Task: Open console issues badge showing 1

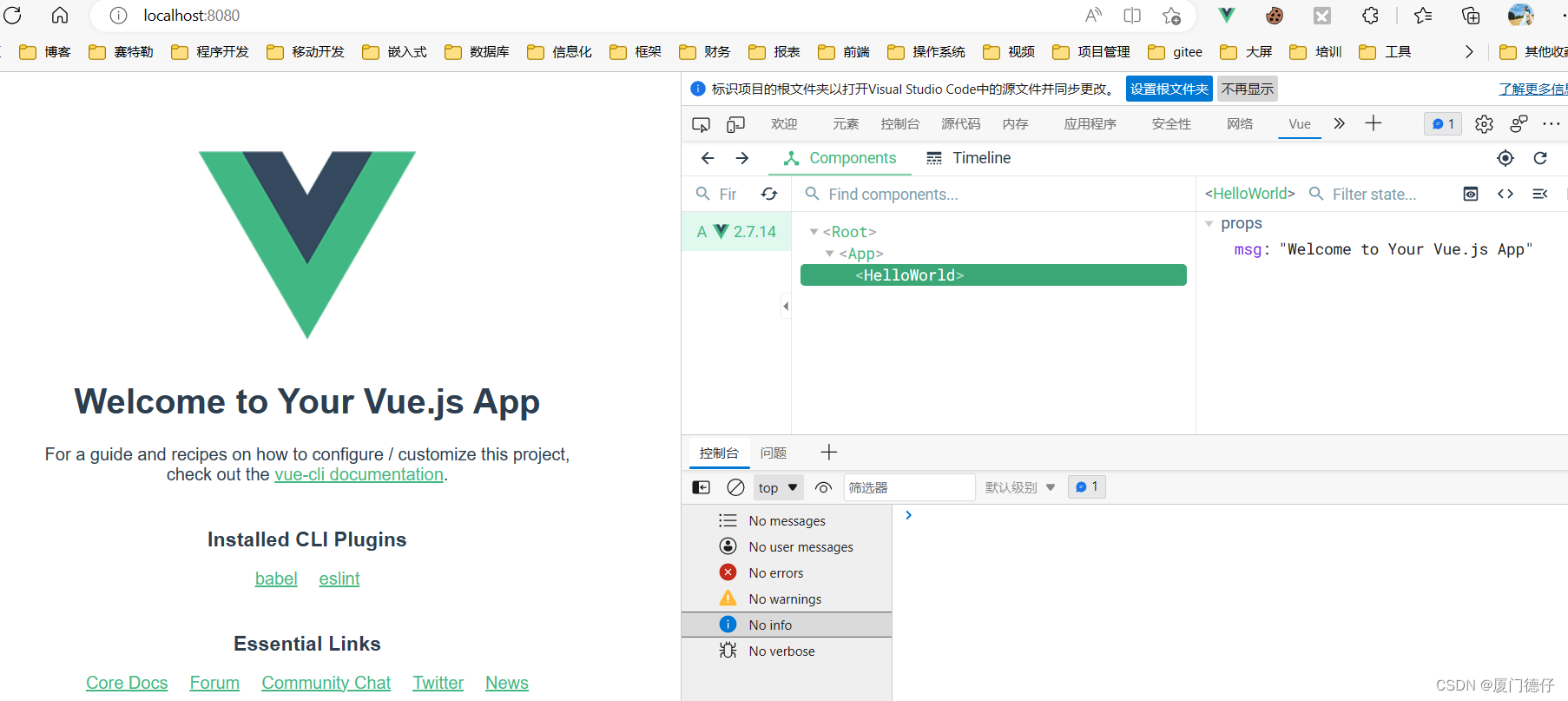Action: coord(1087,487)
